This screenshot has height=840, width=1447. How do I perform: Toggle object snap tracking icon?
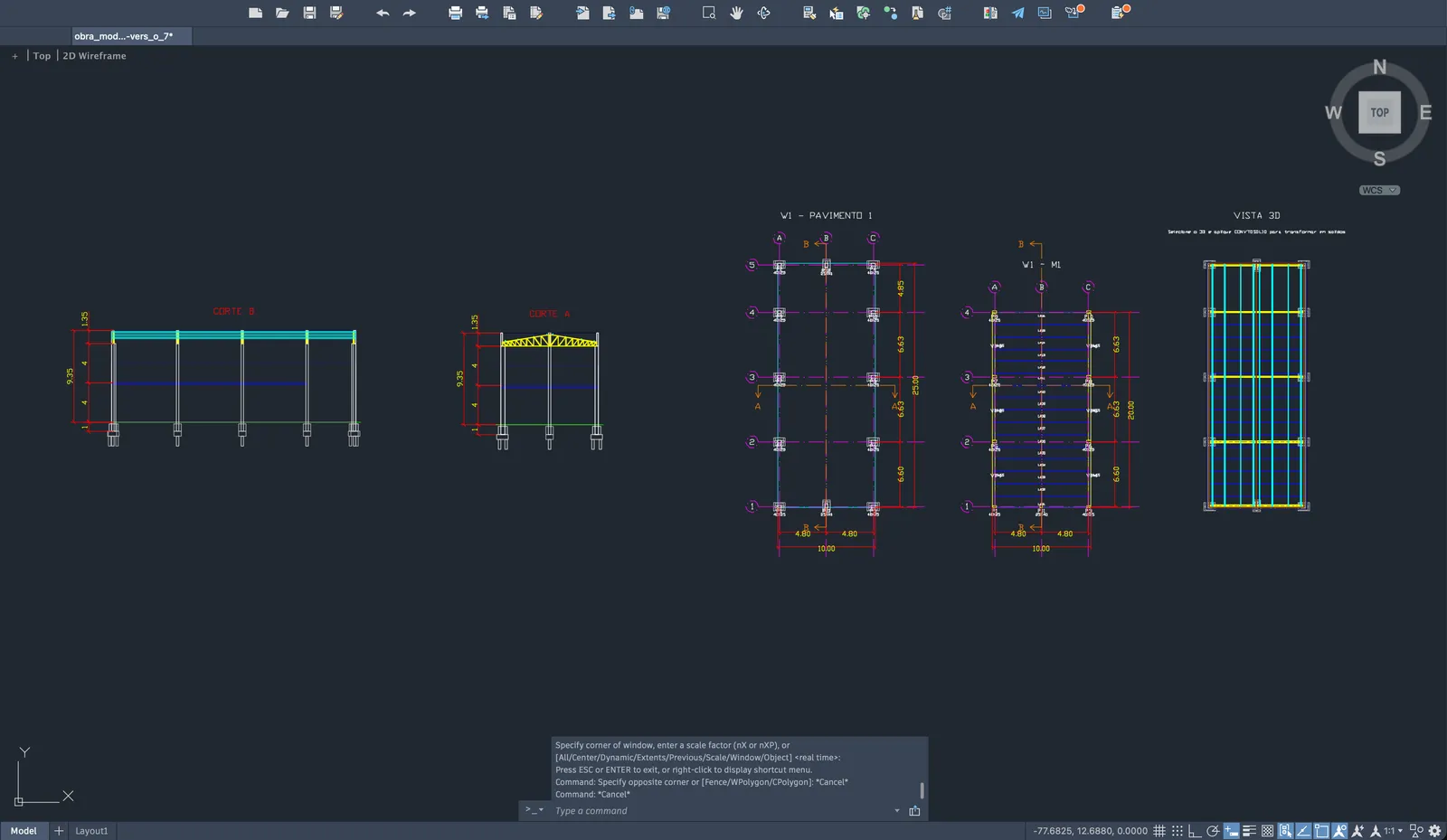(1303, 831)
